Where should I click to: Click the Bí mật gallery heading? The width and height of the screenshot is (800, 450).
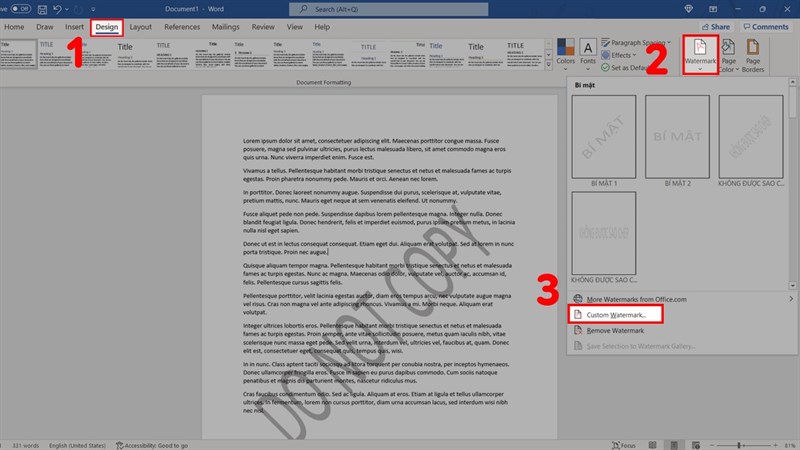tap(584, 85)
